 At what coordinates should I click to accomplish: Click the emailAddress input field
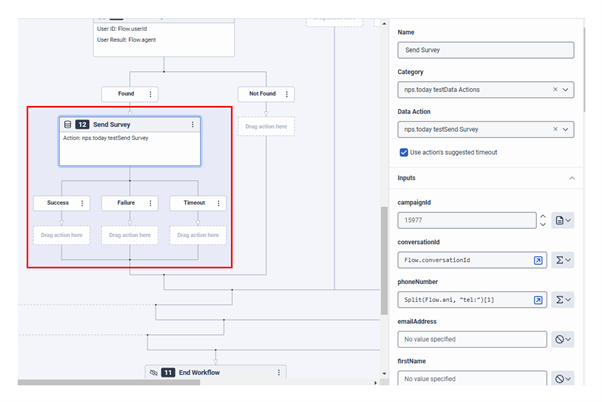pyautogui.click(x=471, y=340)
